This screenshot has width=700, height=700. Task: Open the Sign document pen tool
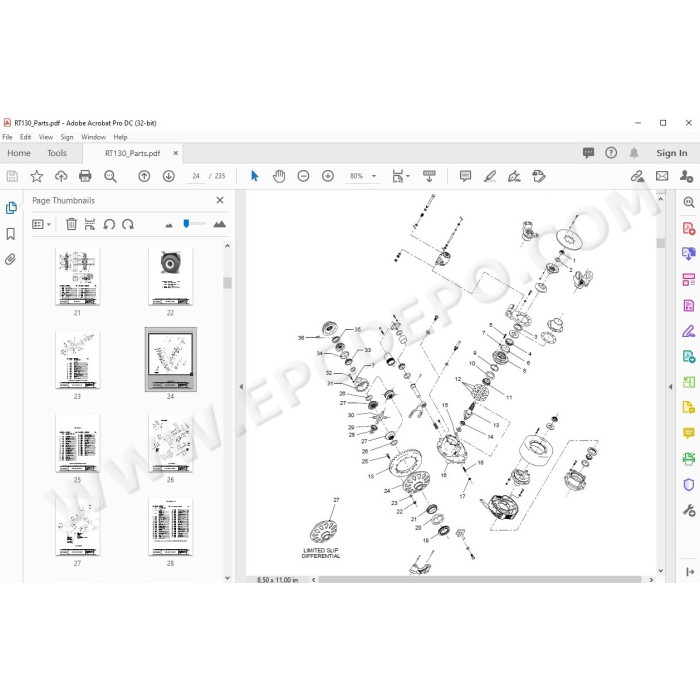514,176
